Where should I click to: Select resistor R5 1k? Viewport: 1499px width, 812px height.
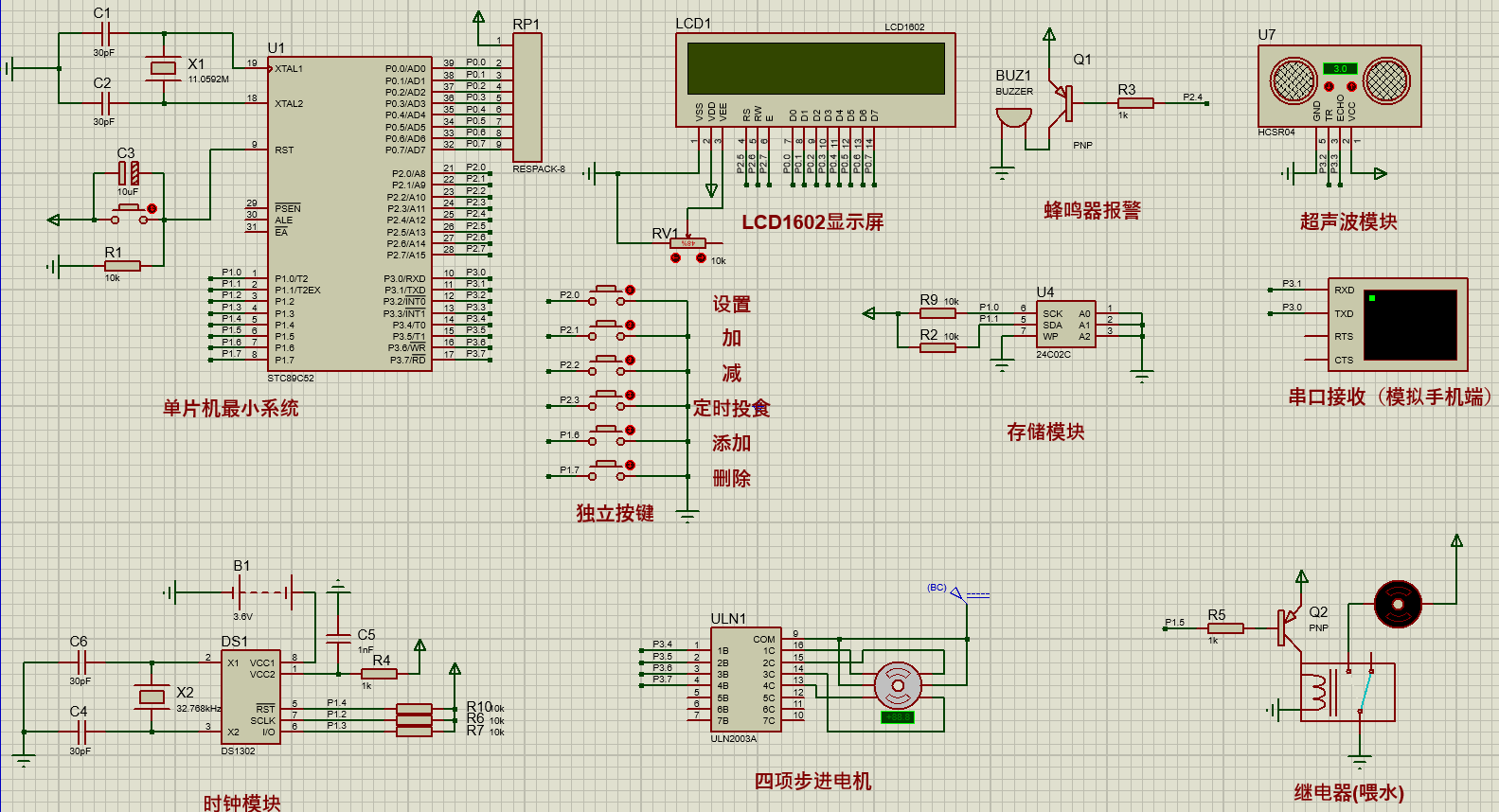(x=1225, y=627)
